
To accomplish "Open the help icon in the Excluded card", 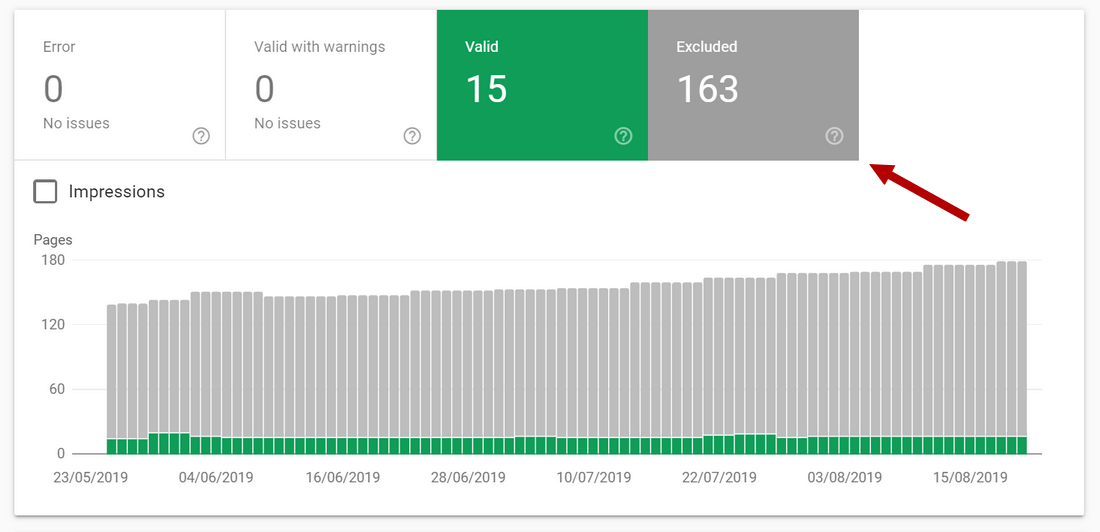I will click(x=834, y=136).
